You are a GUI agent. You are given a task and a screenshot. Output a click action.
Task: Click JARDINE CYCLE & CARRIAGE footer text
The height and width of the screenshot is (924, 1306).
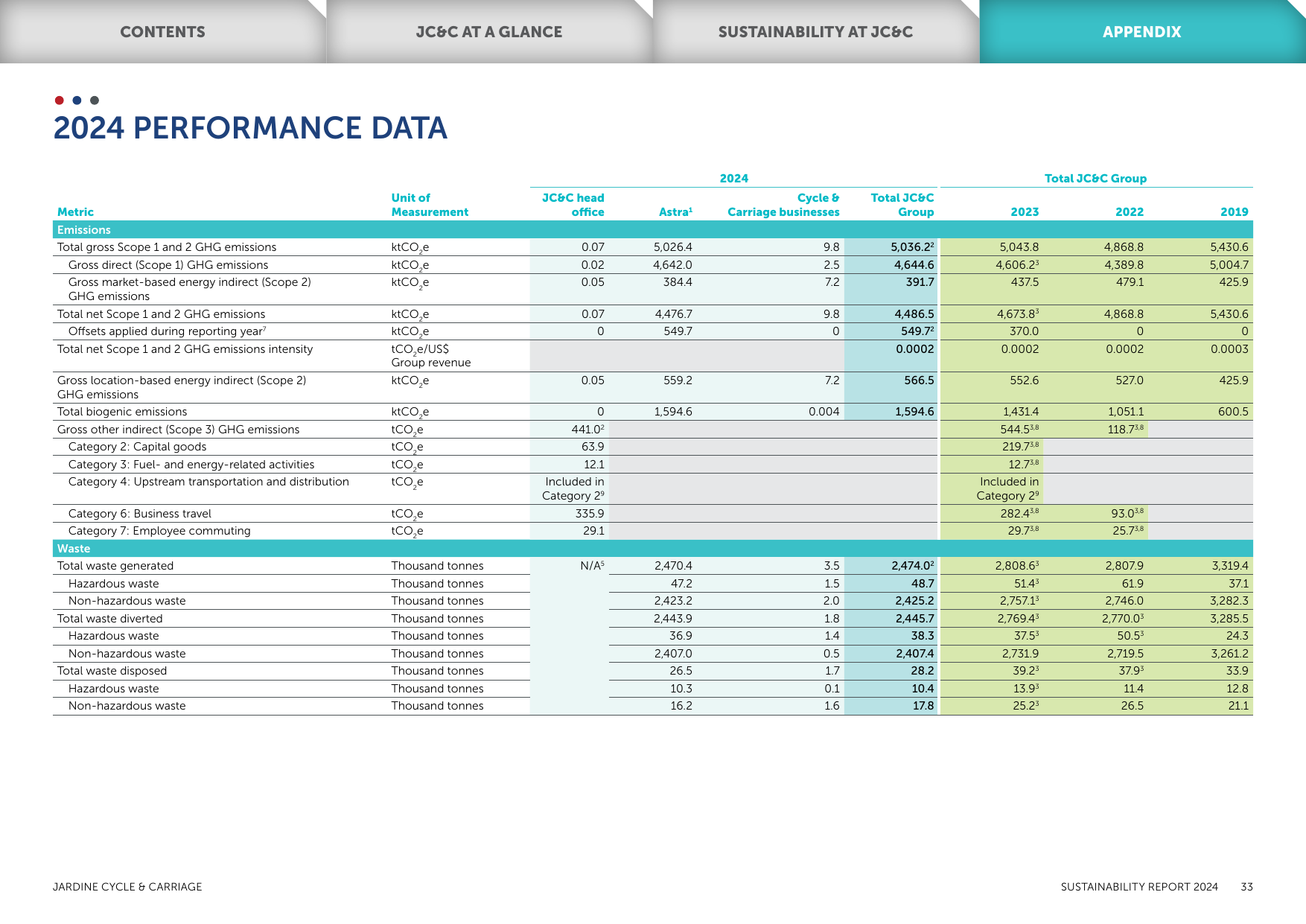127,887
